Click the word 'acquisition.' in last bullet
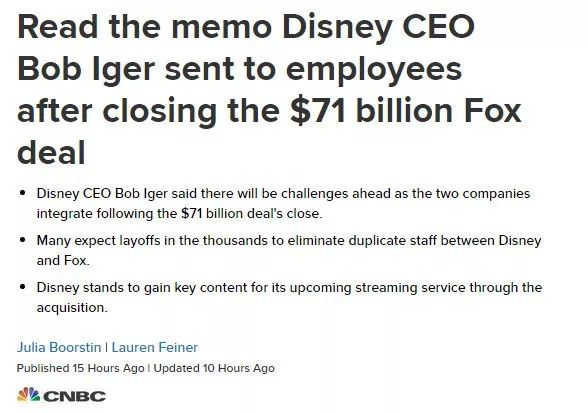588x413 pixels. pos(72,308)
